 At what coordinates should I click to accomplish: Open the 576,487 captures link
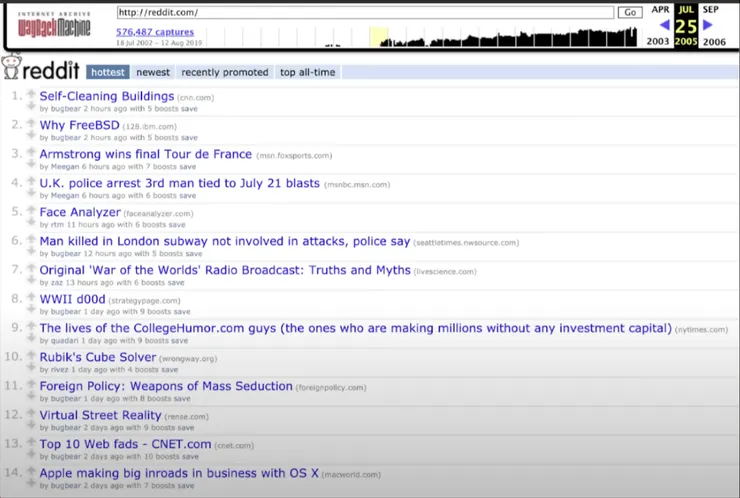155,32
